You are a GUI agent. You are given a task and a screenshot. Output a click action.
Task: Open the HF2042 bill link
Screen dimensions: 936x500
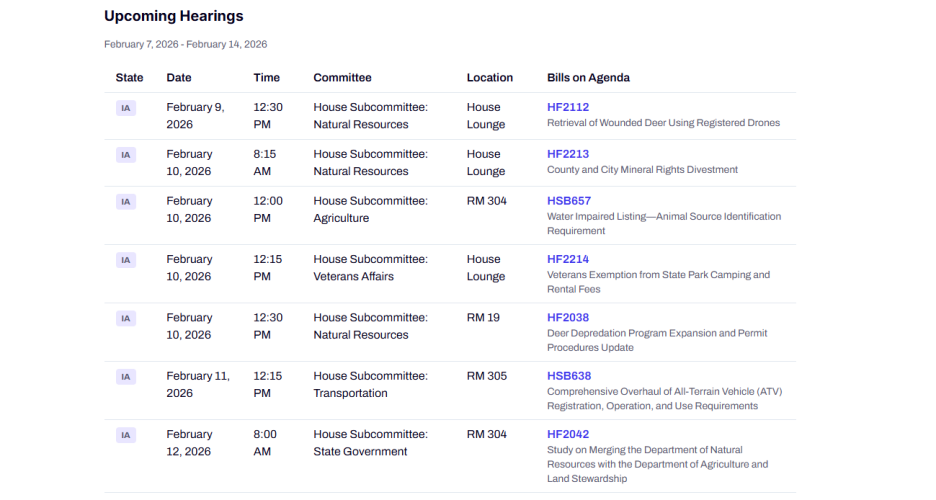(567, 434)
